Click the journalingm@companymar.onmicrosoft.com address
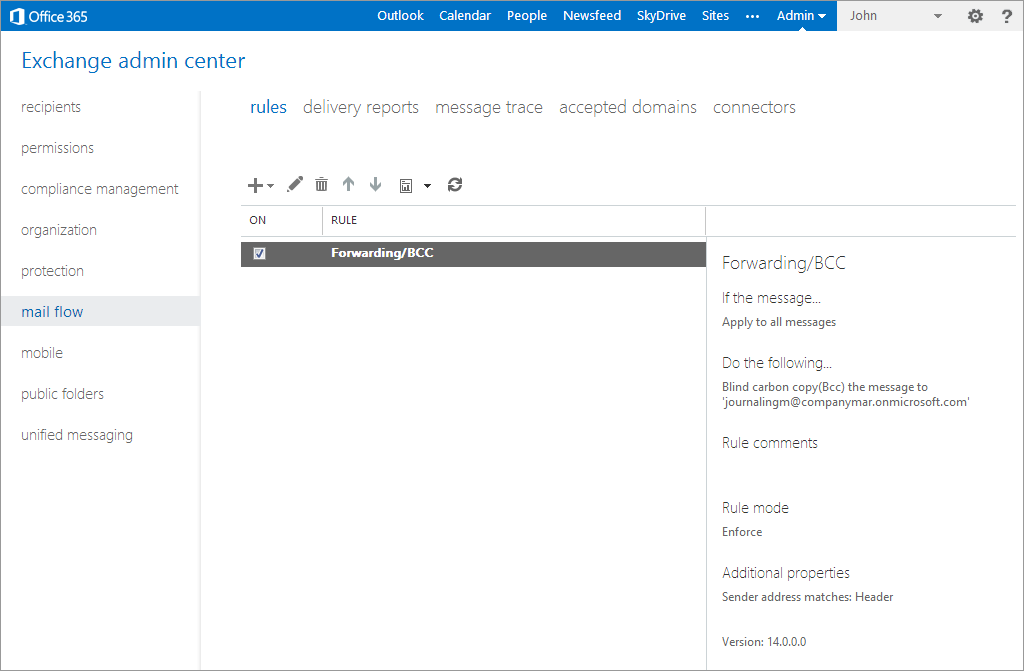 coord(846,402)
